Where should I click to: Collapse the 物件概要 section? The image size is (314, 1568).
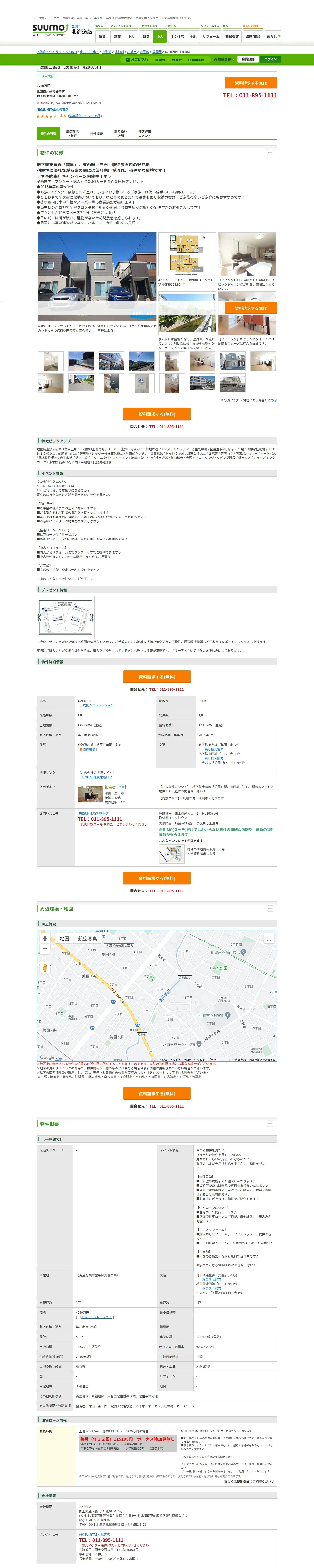tap(270, 1124)
